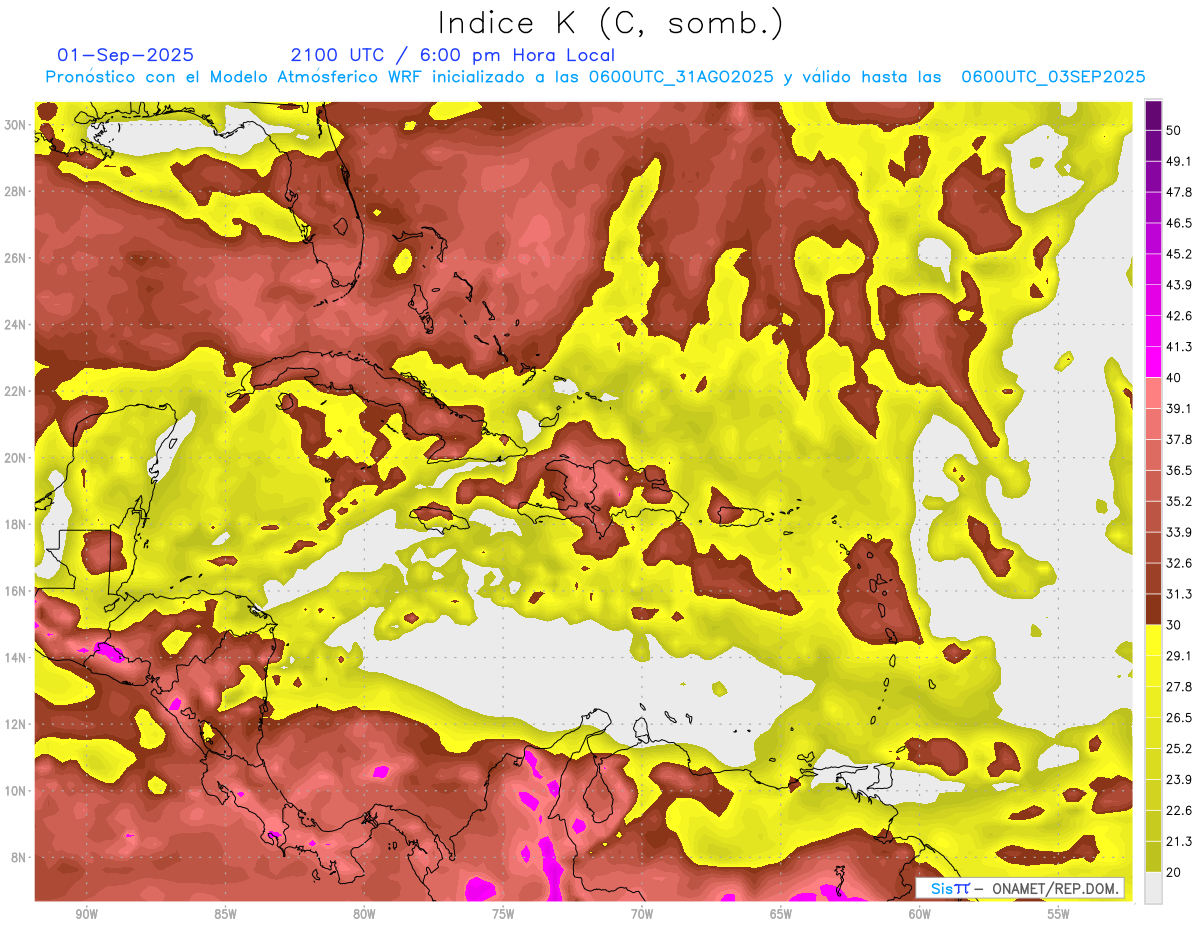Click the '8N' latitude label
Image resolution: width=1200 pixels, height=927 pixels.
coord(19,857)
